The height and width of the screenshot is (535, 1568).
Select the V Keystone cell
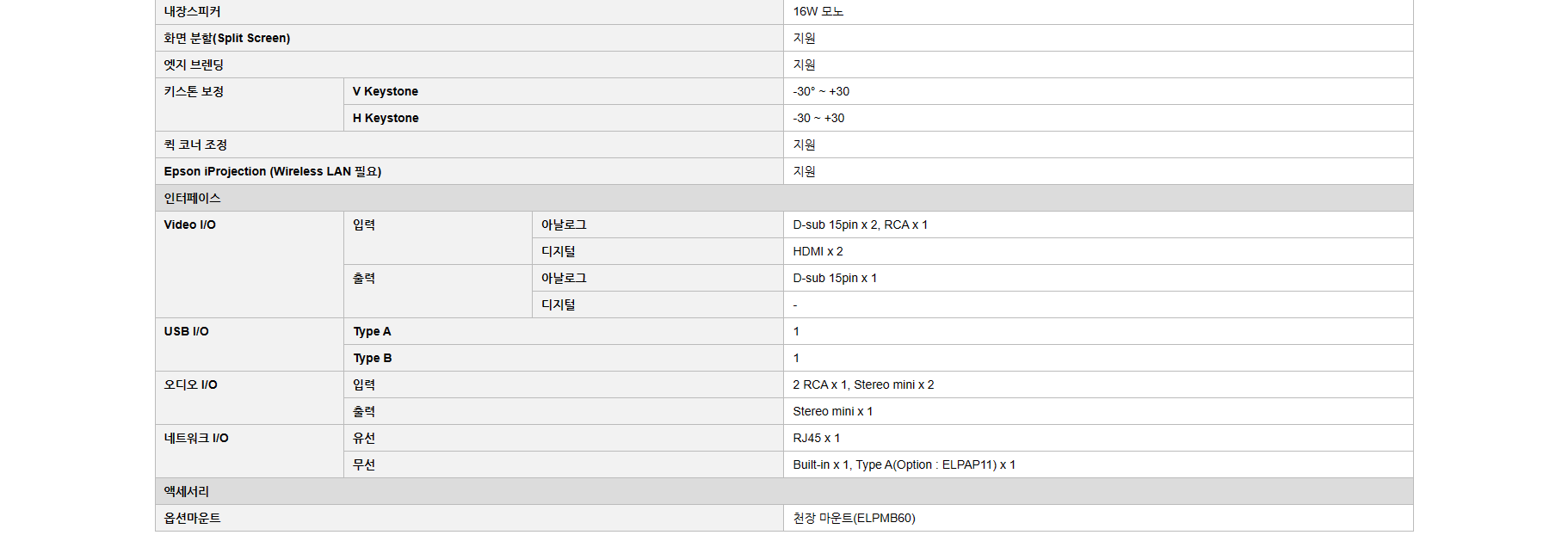[386, 91]
